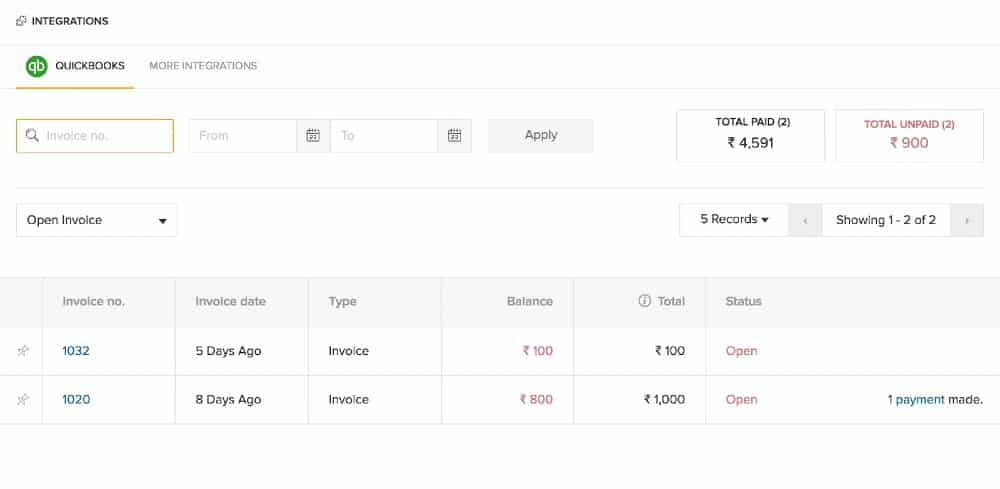This screenshot has height=489, width=1000.
Task: Open the To date calendar icon
Action: click(x=454, y=136)
